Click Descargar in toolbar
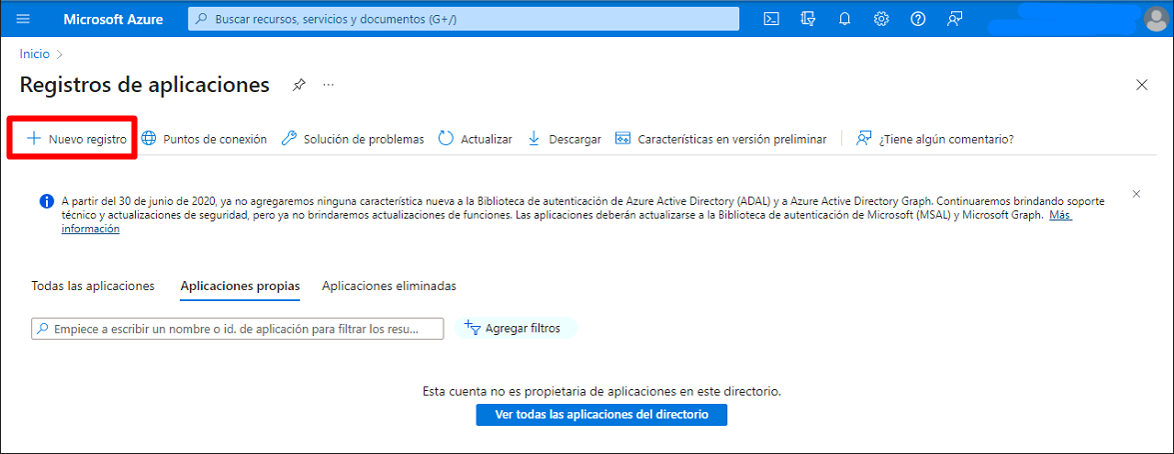Viewport: 1174px width, 454px height. coord(565,139)
